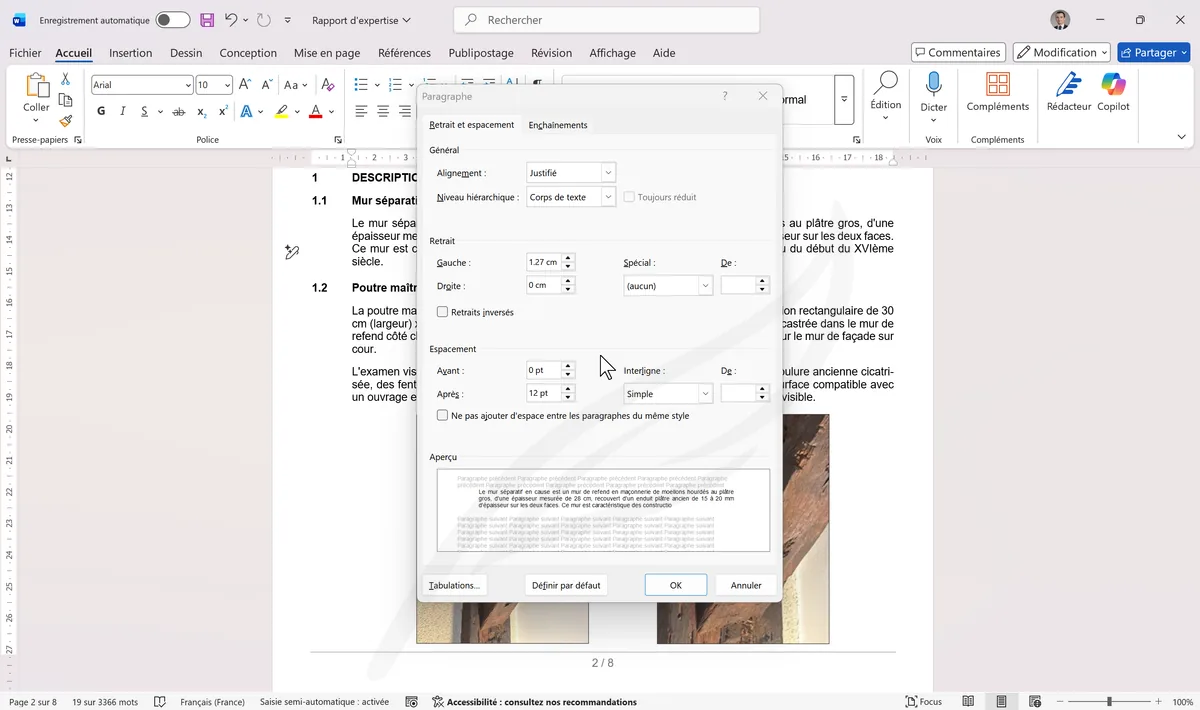This screenshot has width=1200, height=710.
Task: Click the Tabulations button
Action: [x=455, y=584]
